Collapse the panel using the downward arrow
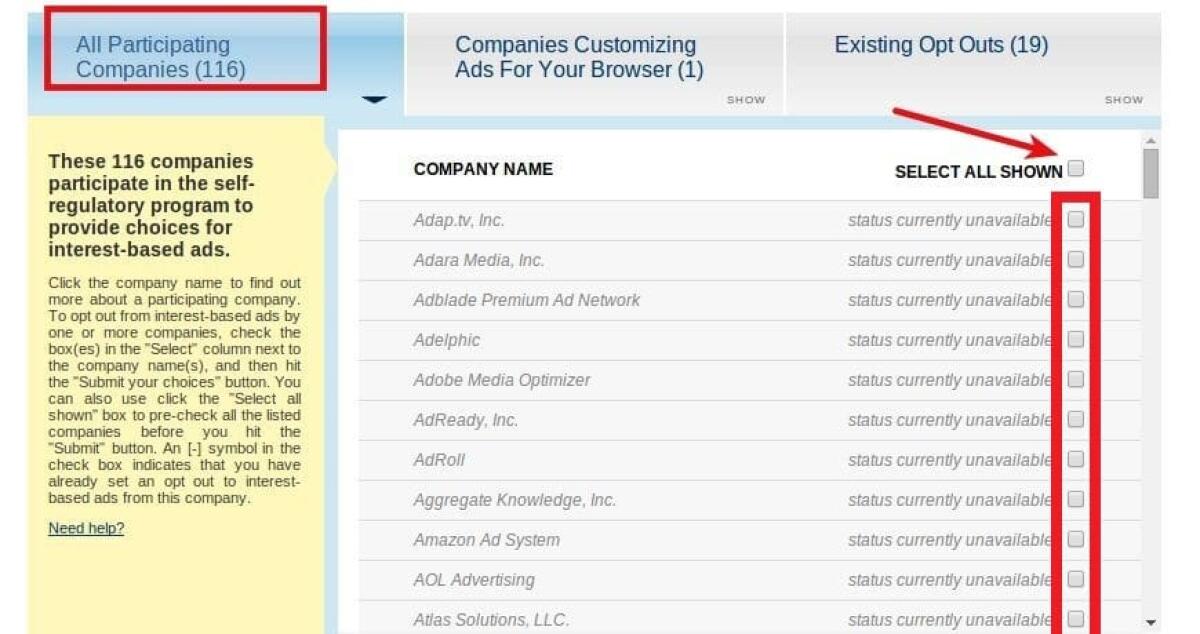1200x634 pixels. (x=373, y=100)
